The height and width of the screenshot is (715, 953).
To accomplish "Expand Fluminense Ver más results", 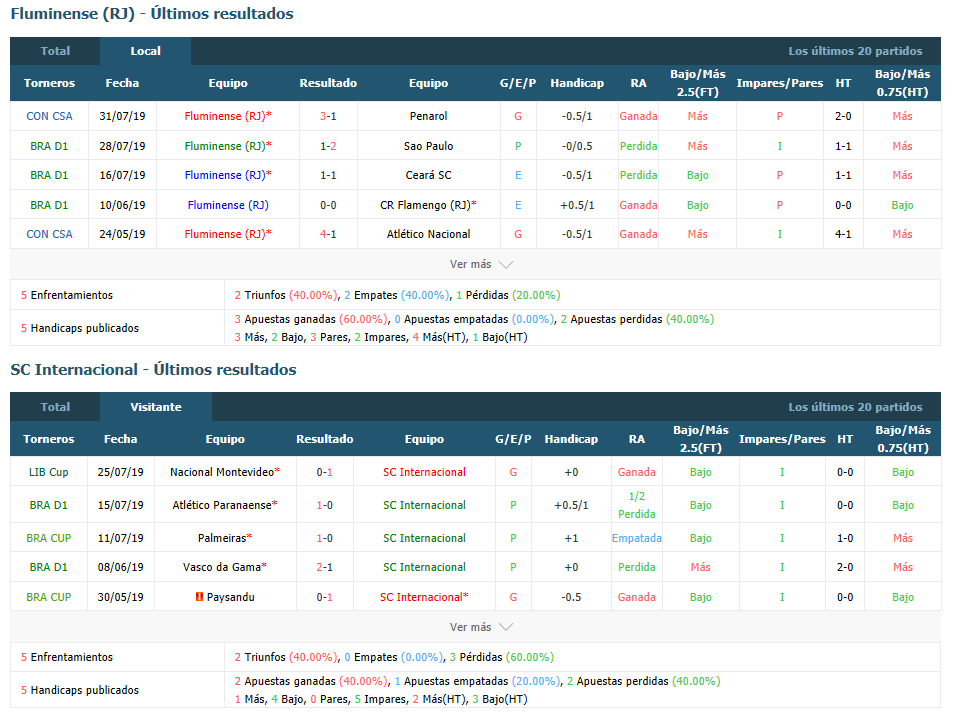I will (x=481, y=264).
